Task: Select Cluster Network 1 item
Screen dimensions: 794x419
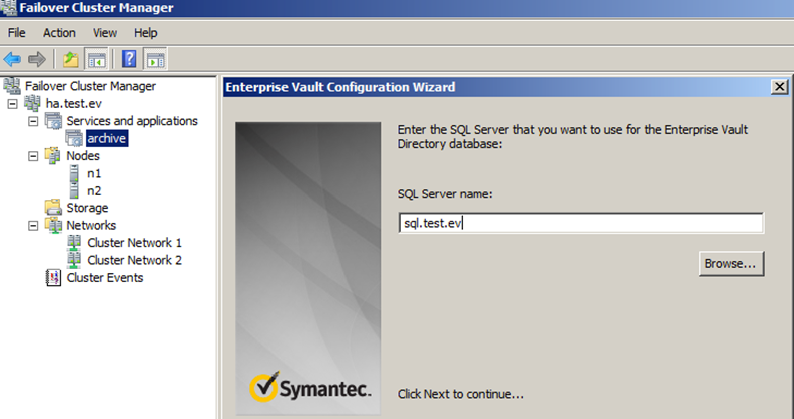Action: click(134, 243)
